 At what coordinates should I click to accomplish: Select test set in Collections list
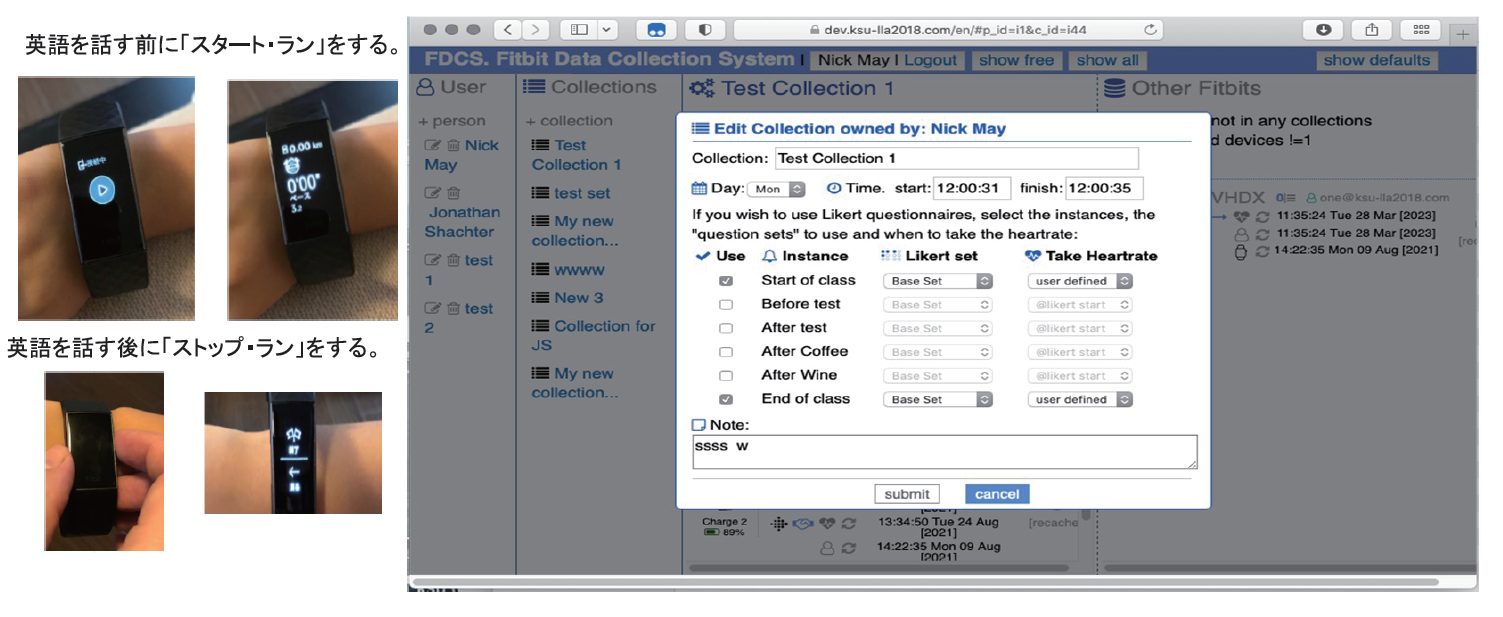point(581,193)
